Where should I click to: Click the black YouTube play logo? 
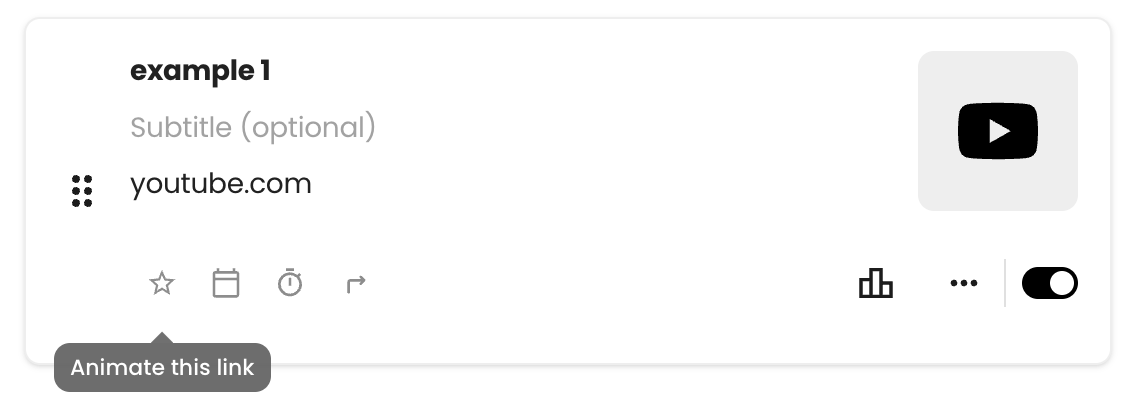[998, 131]
